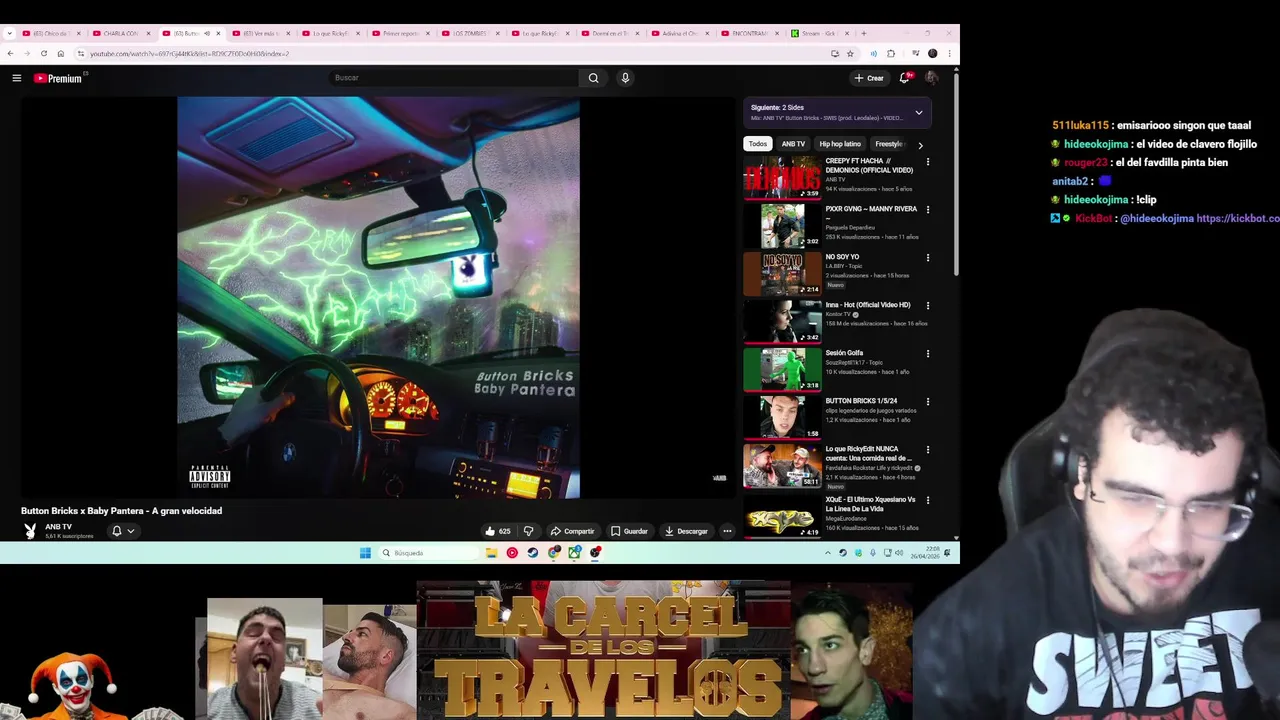Open YouTube notifications bell at top

[x=905, y=78]
